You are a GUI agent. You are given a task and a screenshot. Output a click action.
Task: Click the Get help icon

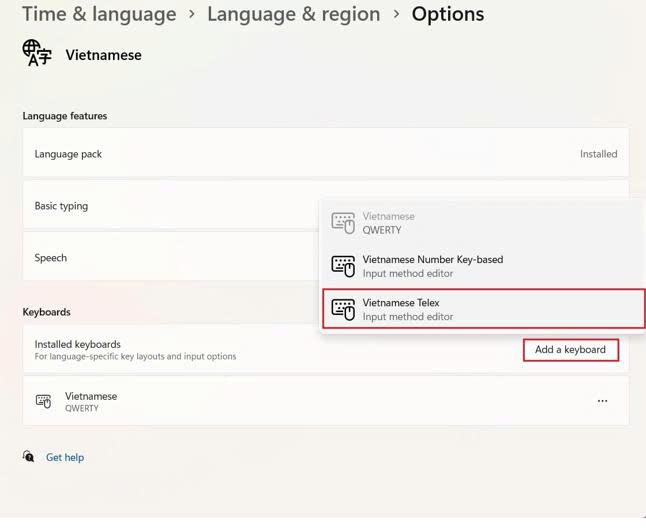(29, 457)
